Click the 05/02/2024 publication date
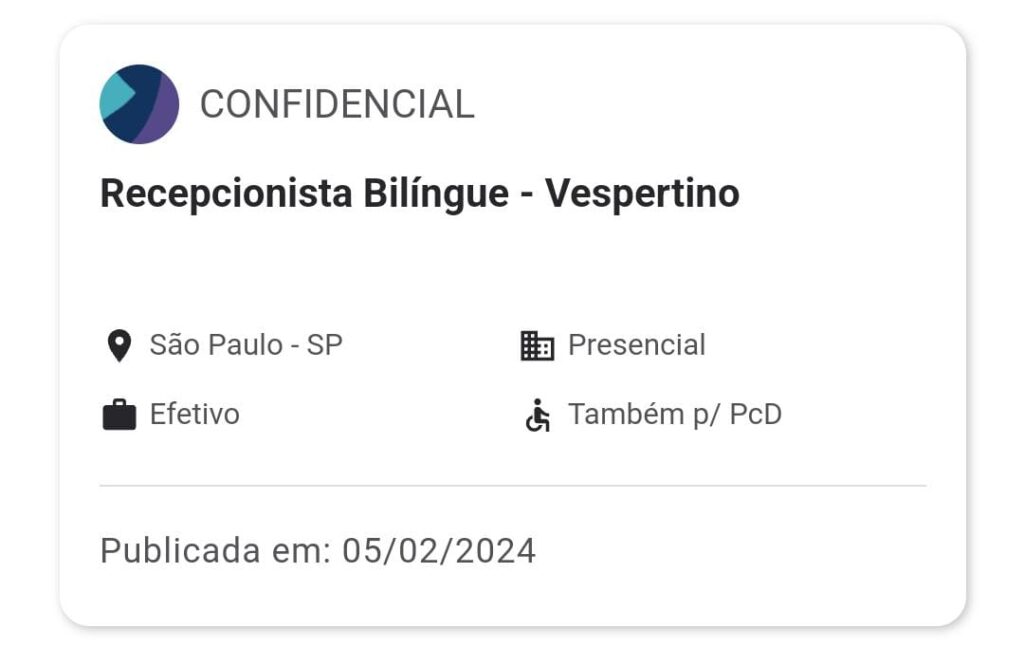Image resolution: width=1024 pixels, height=647 pixels. (x=439, y=550)
